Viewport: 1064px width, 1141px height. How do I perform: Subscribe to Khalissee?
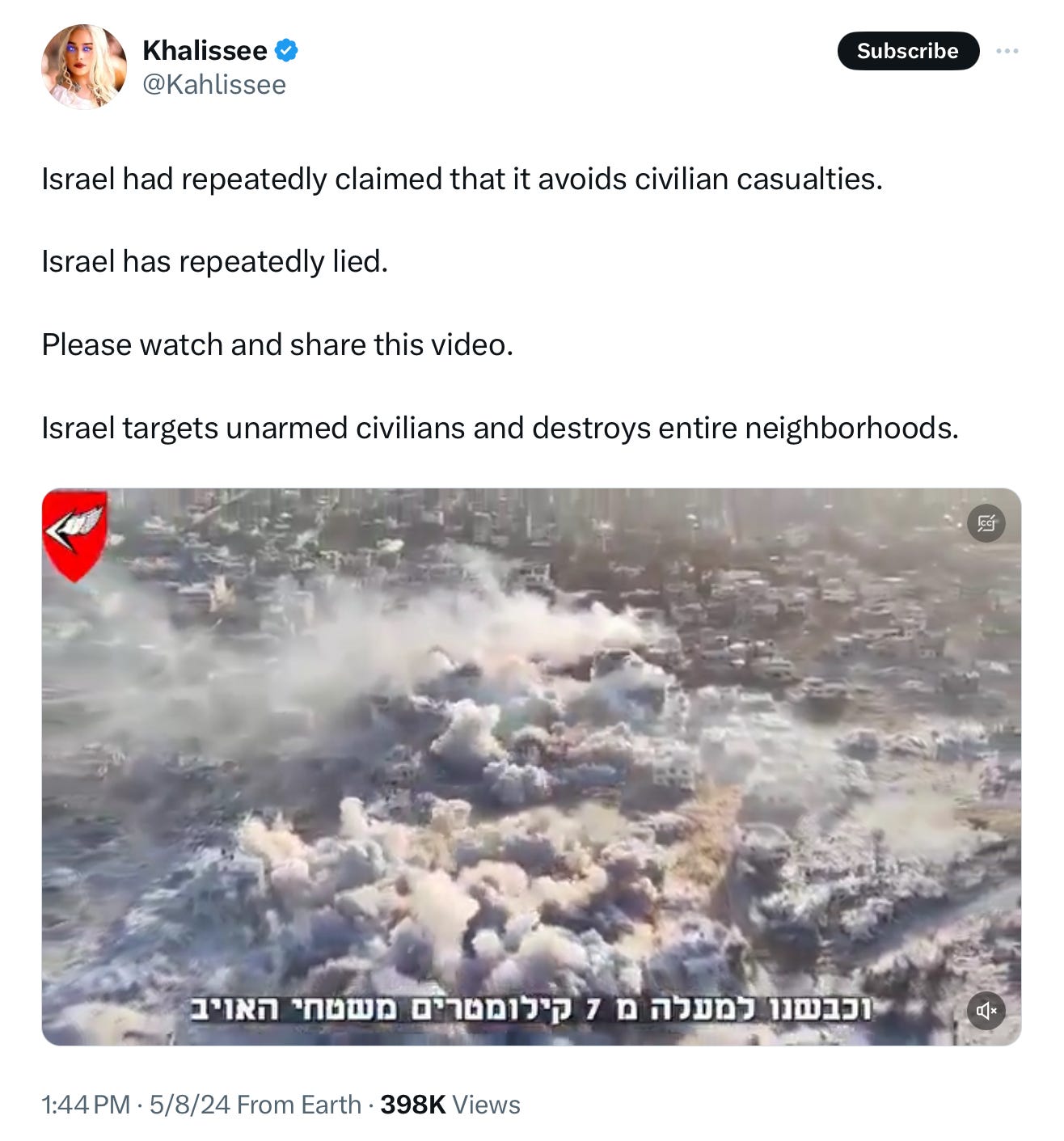pyautogui.click(x=908, y=51)
